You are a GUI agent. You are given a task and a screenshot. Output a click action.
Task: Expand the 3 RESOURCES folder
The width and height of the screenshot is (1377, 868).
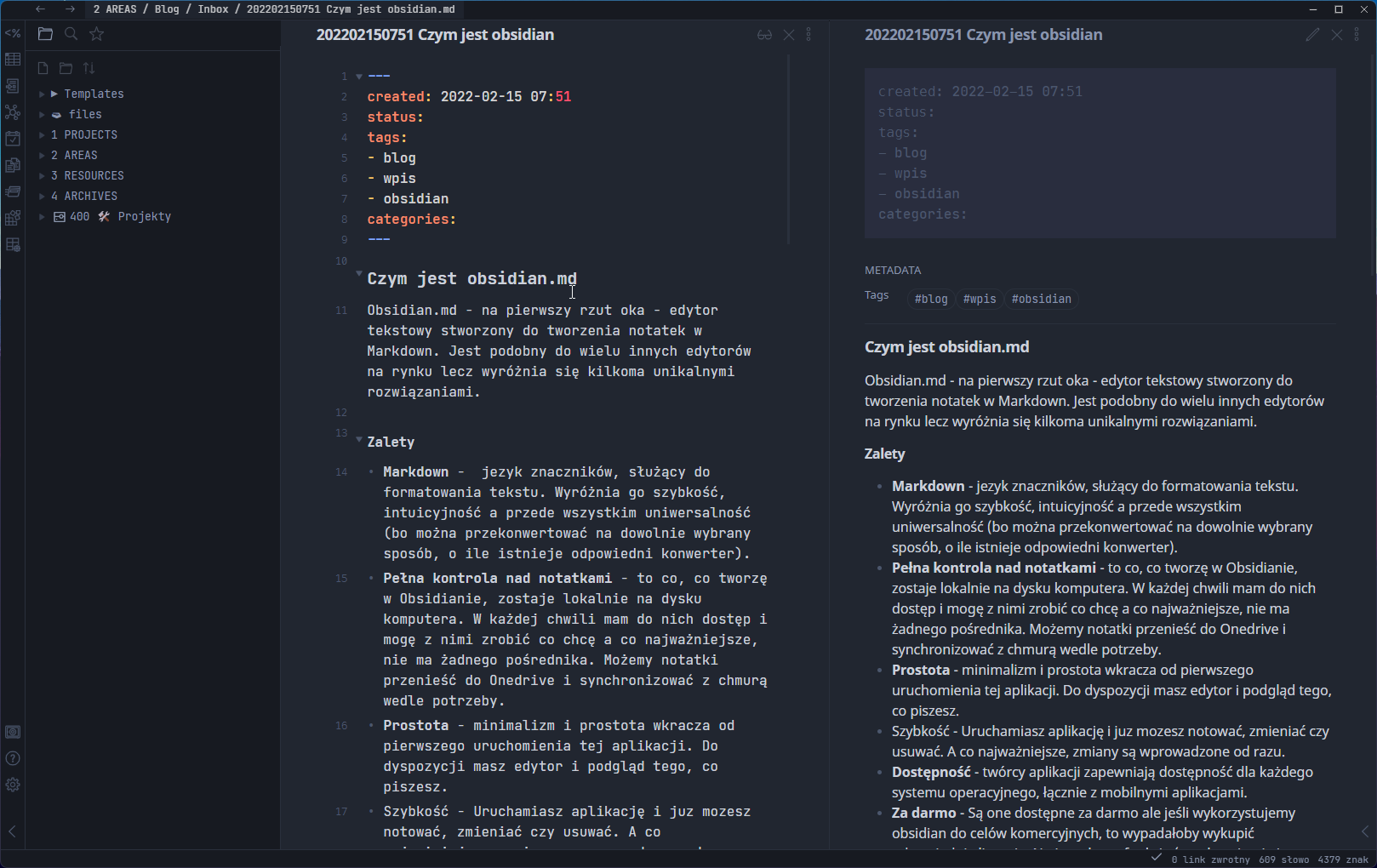pyautogui.click(x=42, y=175)
